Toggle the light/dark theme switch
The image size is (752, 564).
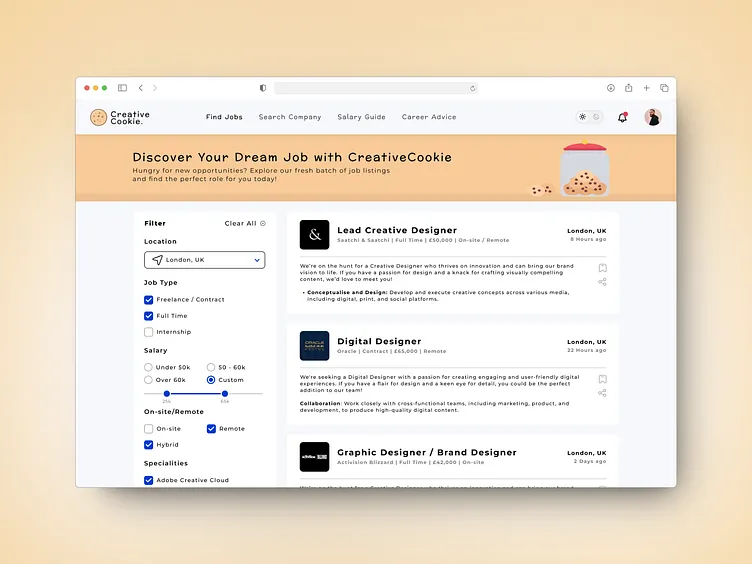pos(589,117)
